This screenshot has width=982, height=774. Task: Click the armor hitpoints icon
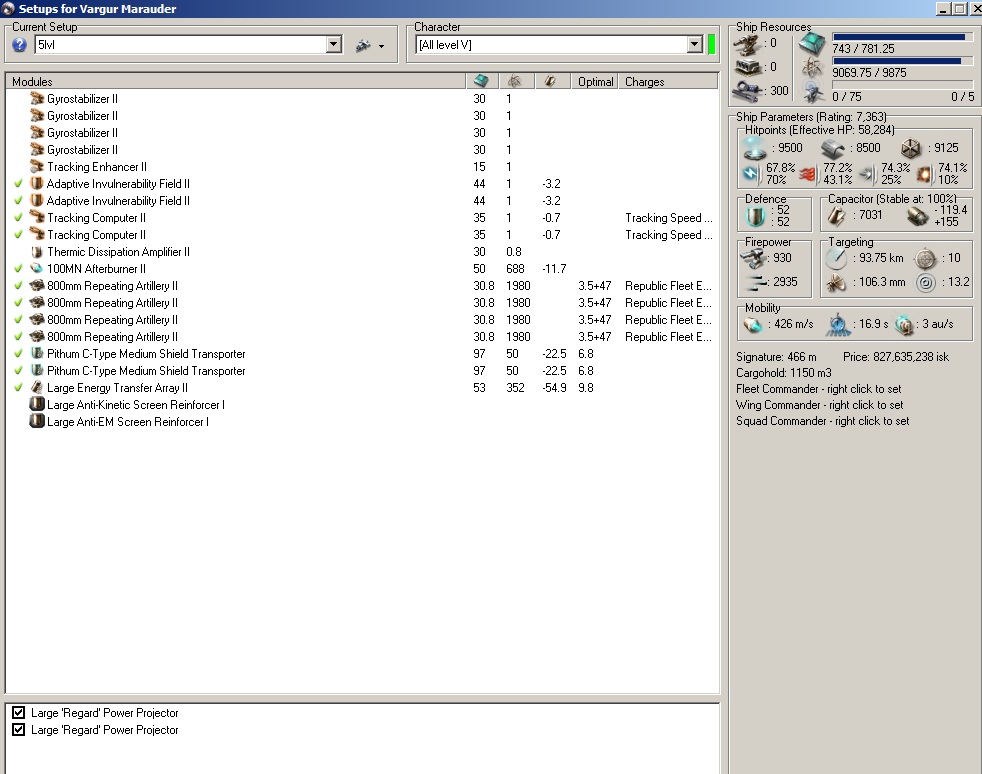[x=832, y=148]
